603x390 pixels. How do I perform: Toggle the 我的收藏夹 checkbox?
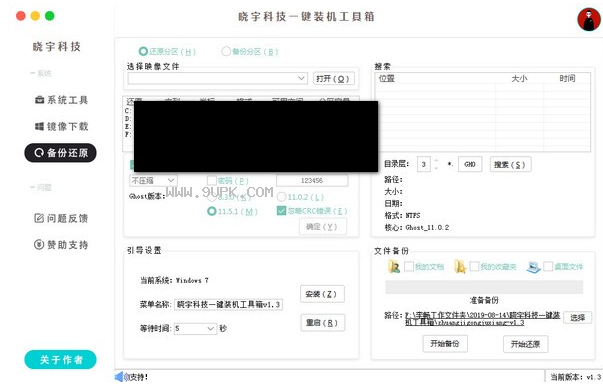click(x=474, y=266)
